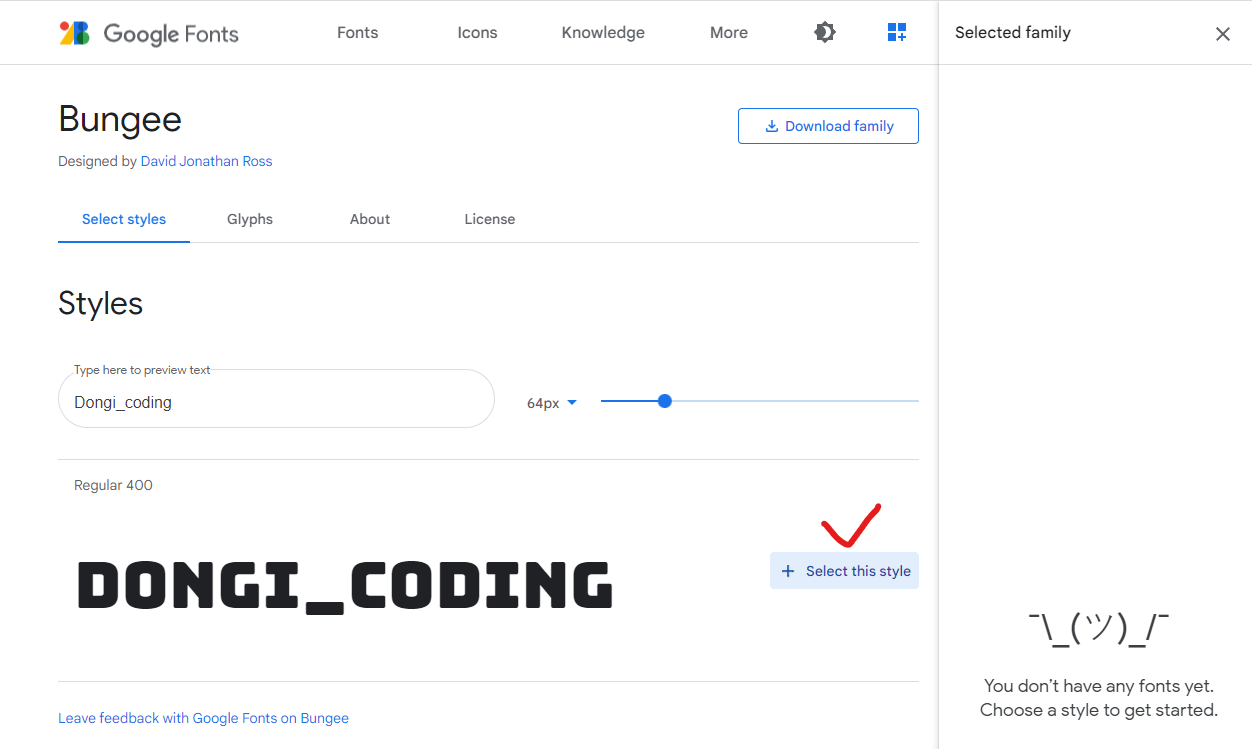Click the DONGI_CODING font preview text

tap(345, 586)
